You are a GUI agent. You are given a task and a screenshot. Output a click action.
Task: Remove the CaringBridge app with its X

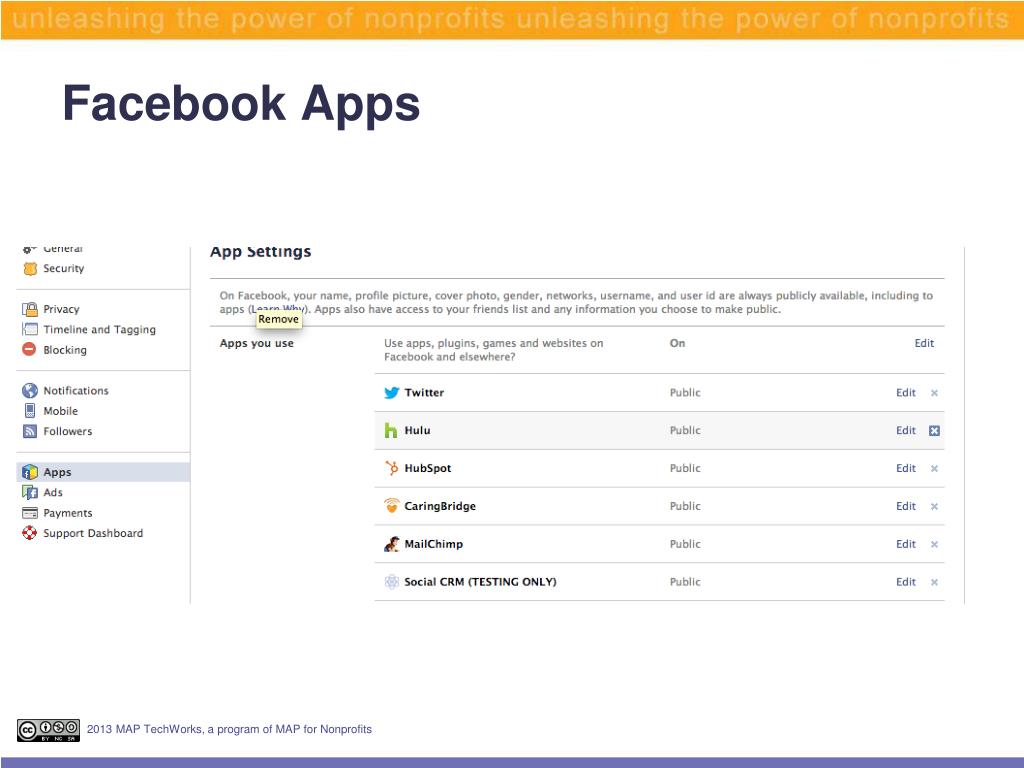pos(935,507)
